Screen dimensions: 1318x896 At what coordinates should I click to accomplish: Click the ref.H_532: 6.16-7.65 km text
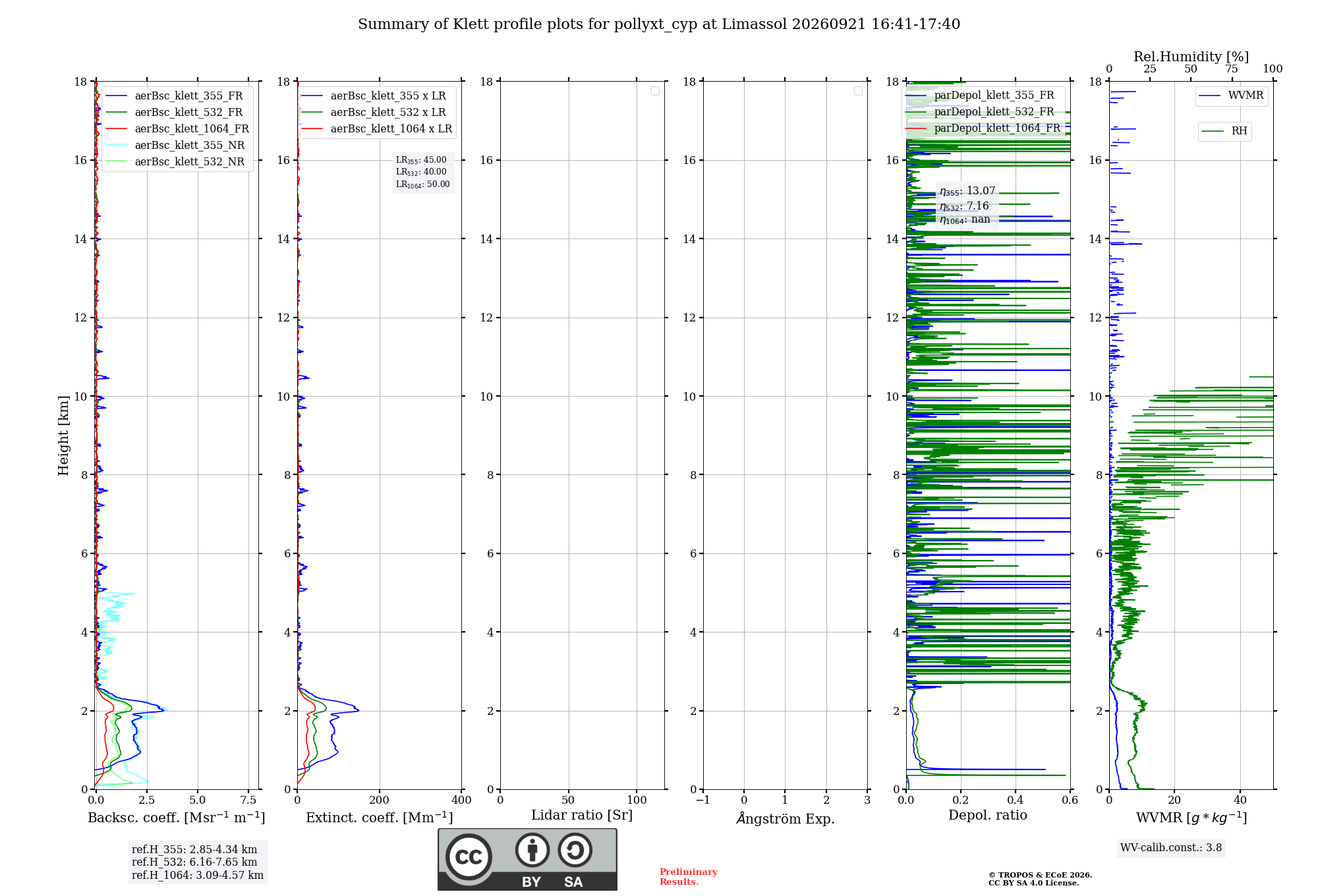[194, 862]
